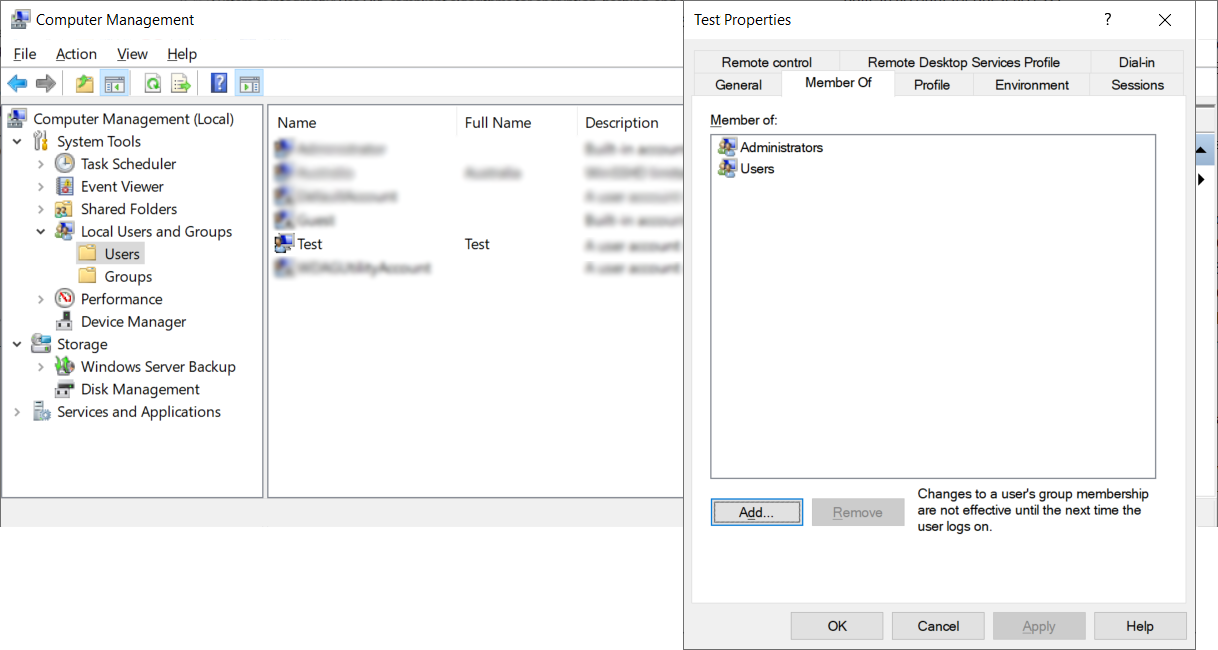The height and width of the screenshot is (650, 1218).
Task: Select Task Scheduler clock icon
Action: 64,164
